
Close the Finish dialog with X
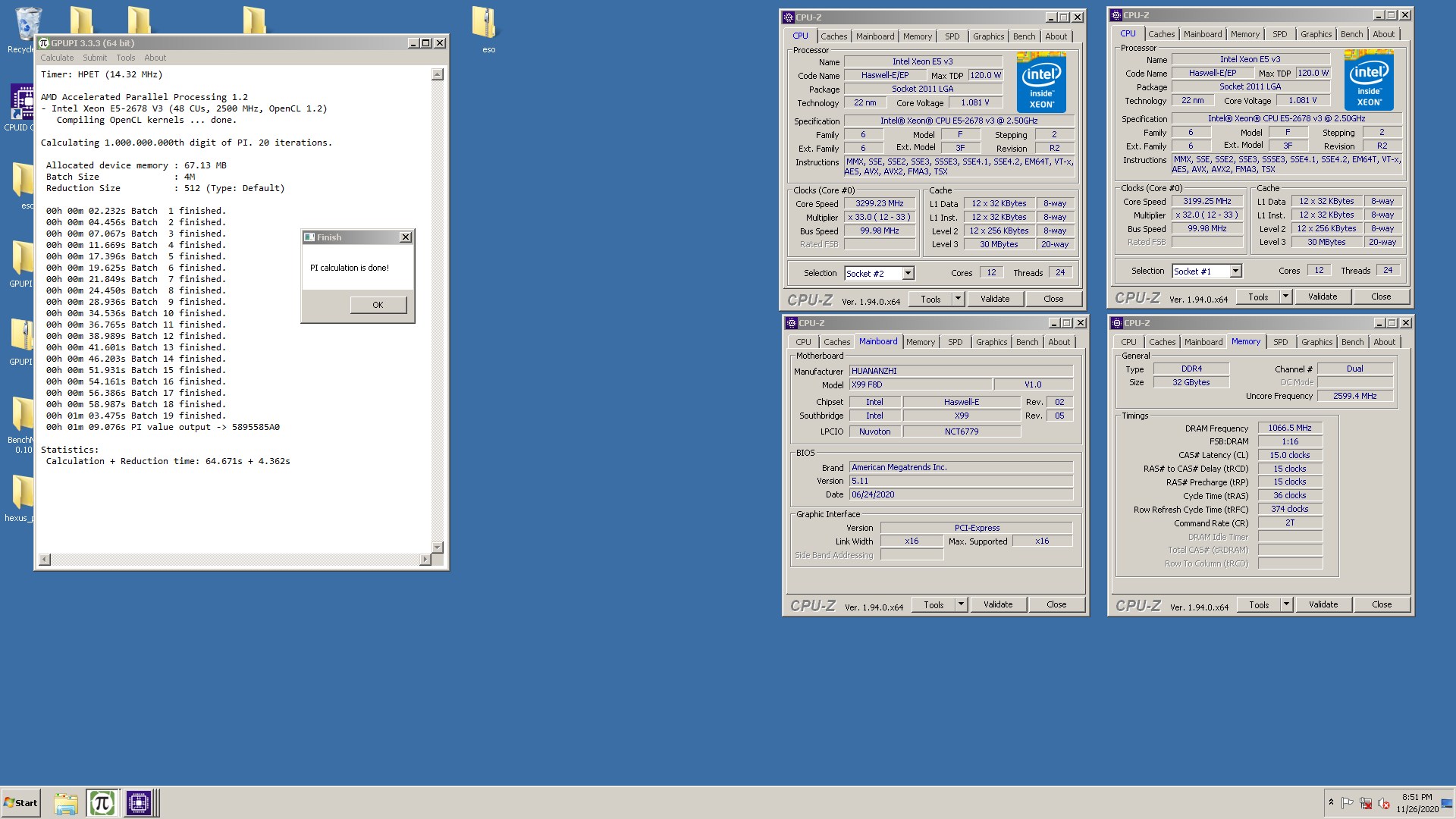point(406,237)
